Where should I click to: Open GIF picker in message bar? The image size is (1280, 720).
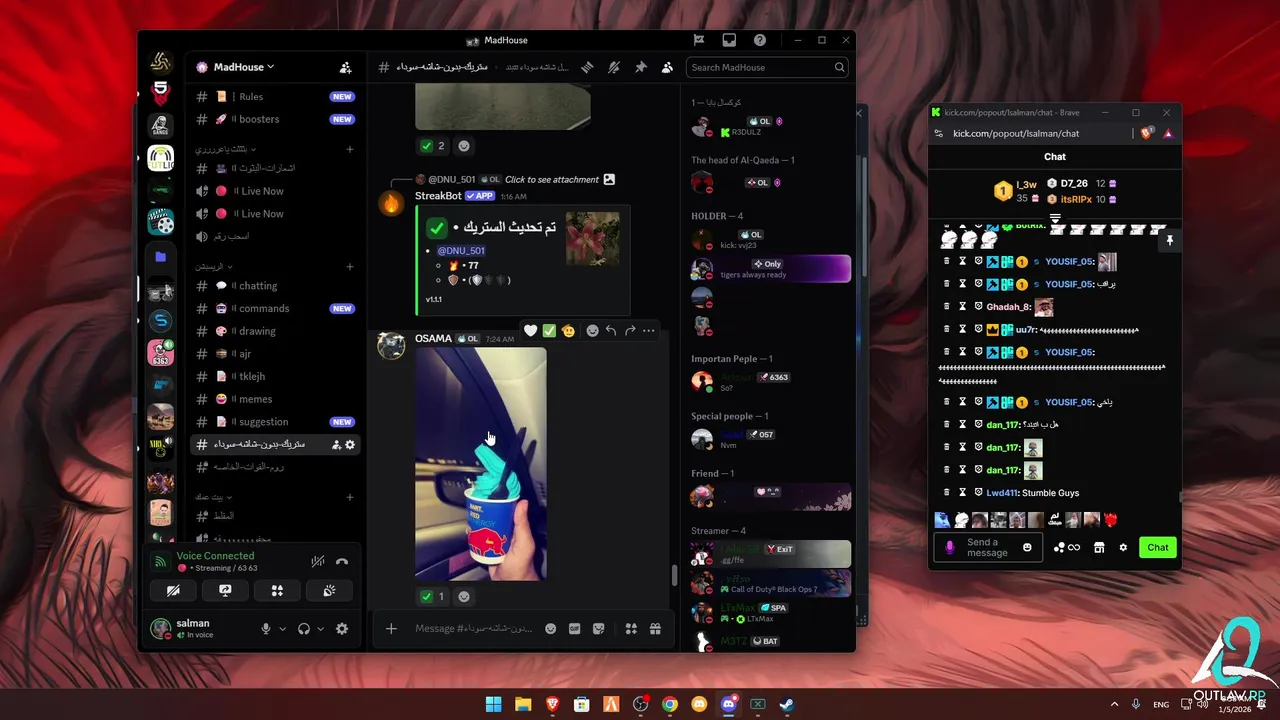click(x=575, y=629)
